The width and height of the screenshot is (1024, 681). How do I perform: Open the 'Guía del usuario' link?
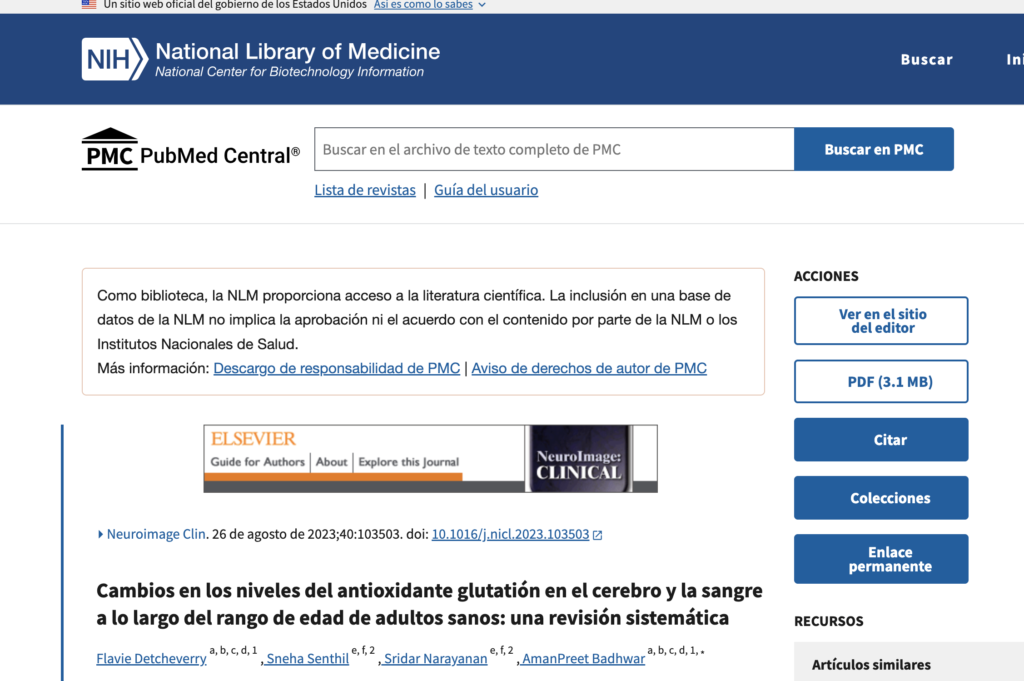486,190
